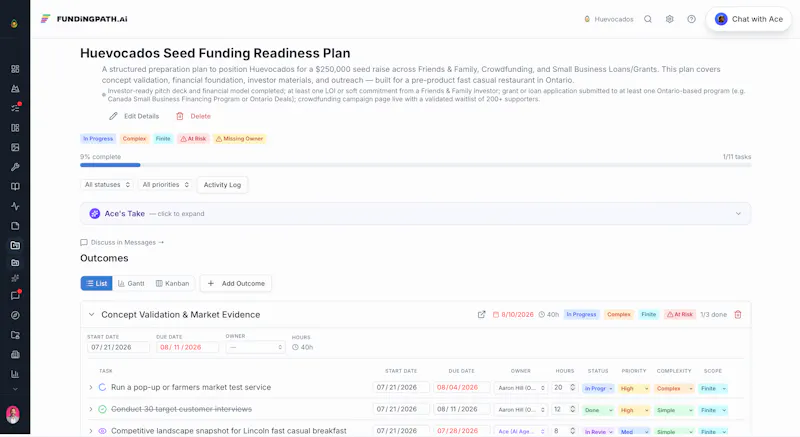Open the chat messages icon with red badge
Viewport: 800px width, 437px height.
(x=15, y=296)
